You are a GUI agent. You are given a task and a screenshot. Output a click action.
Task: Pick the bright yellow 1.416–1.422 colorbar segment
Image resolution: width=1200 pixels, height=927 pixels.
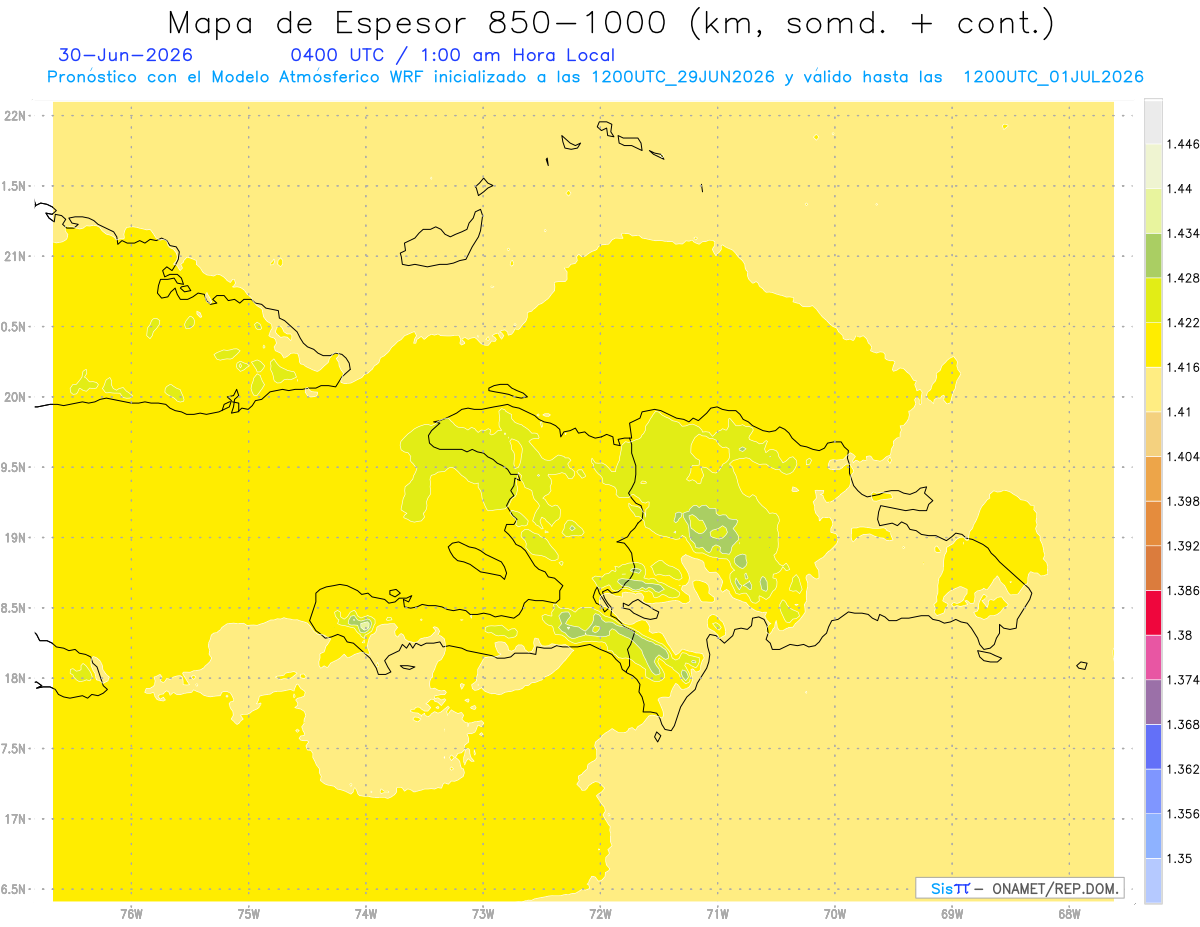[1153, 344]
